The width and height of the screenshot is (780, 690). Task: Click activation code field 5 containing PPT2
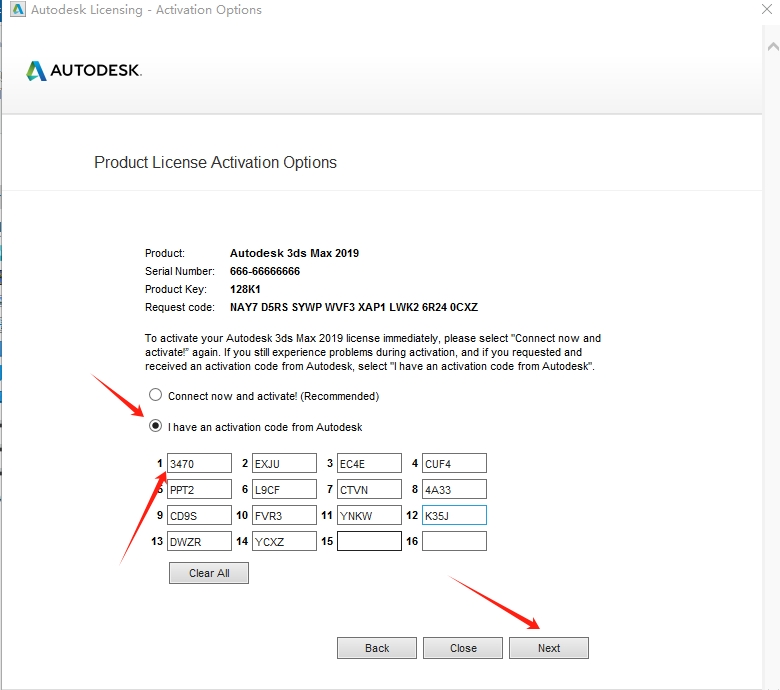coord(199,489)
